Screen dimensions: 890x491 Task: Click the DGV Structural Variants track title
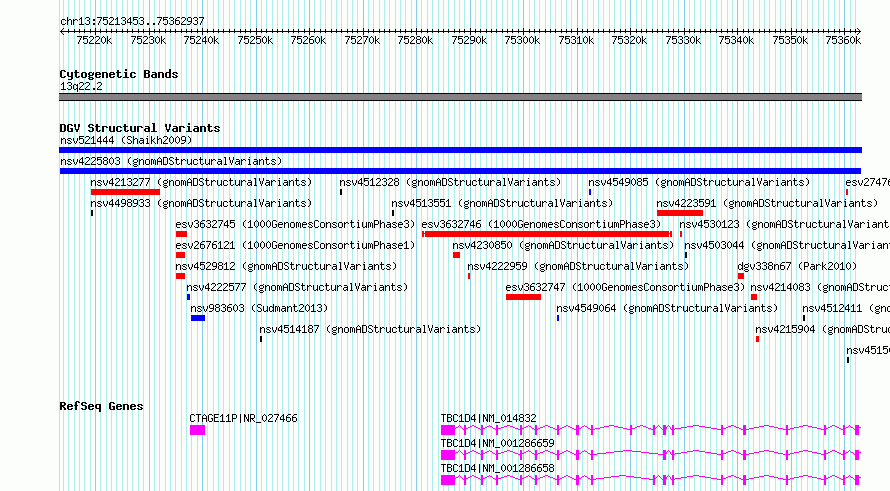[140, 128]
